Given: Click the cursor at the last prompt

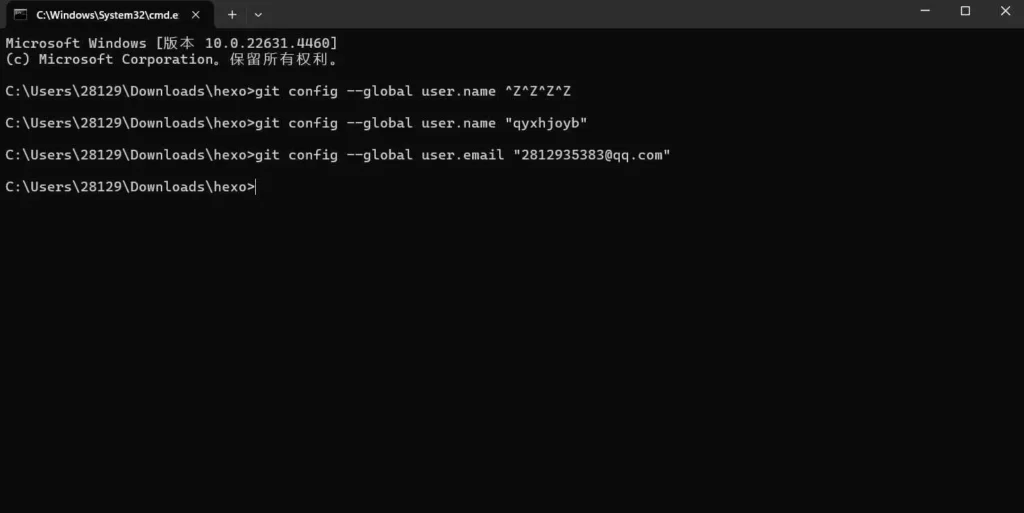Looking at the screenshot, I should (257, 187).
